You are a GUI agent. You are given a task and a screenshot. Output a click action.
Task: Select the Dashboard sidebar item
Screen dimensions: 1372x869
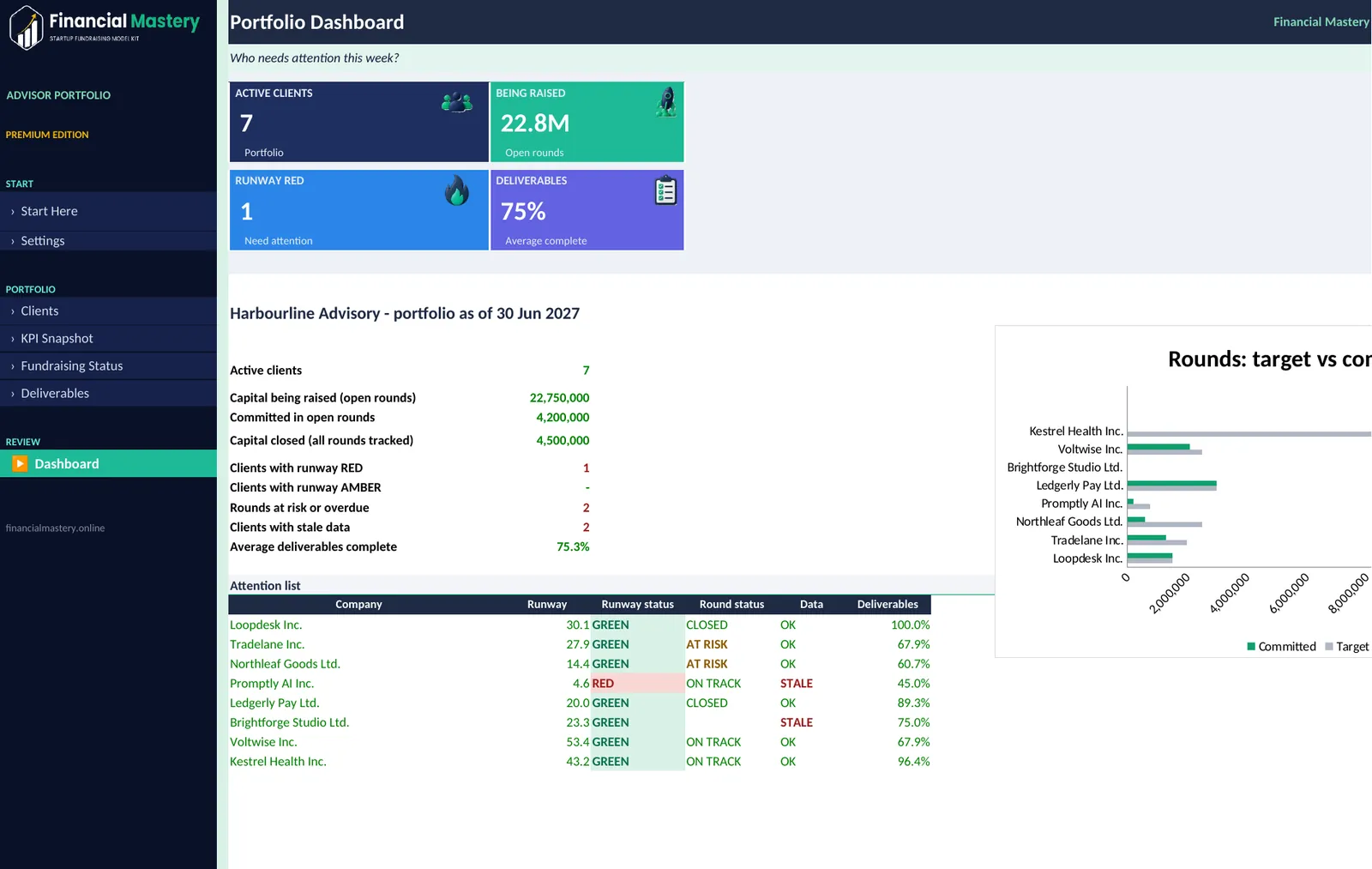pos(108,464)
